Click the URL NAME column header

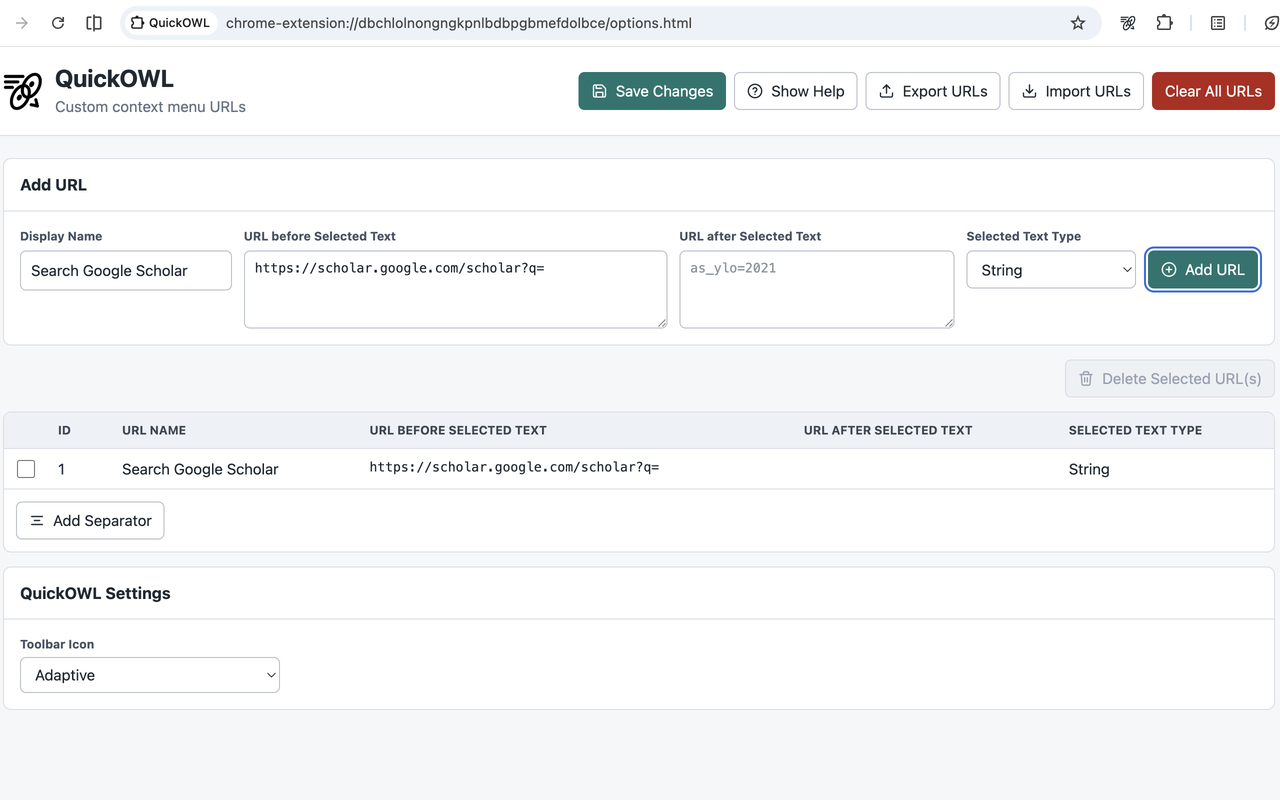[154, 430]
